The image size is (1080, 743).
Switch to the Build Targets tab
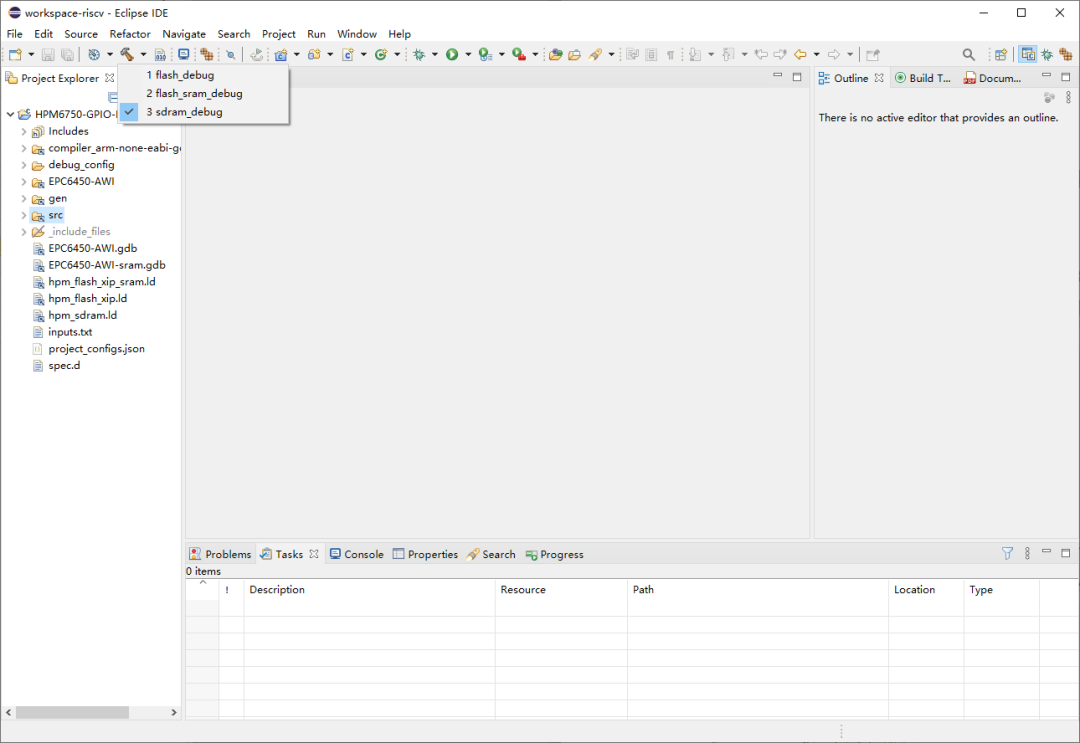click(922, 78)
